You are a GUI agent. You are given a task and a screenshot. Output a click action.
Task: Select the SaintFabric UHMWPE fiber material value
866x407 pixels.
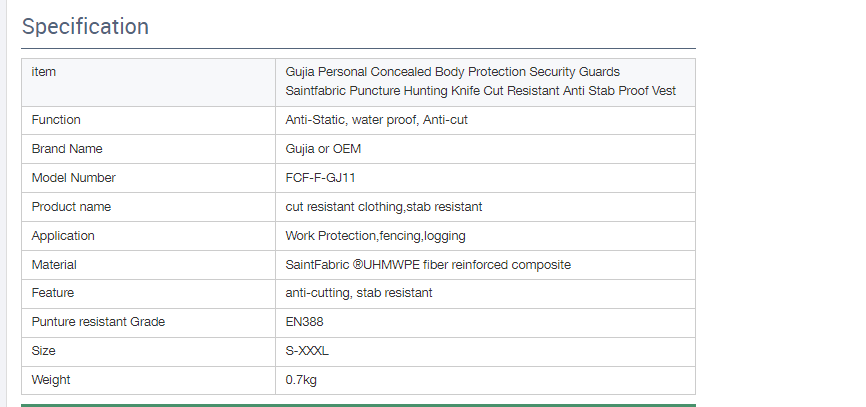tap(428, 265)
